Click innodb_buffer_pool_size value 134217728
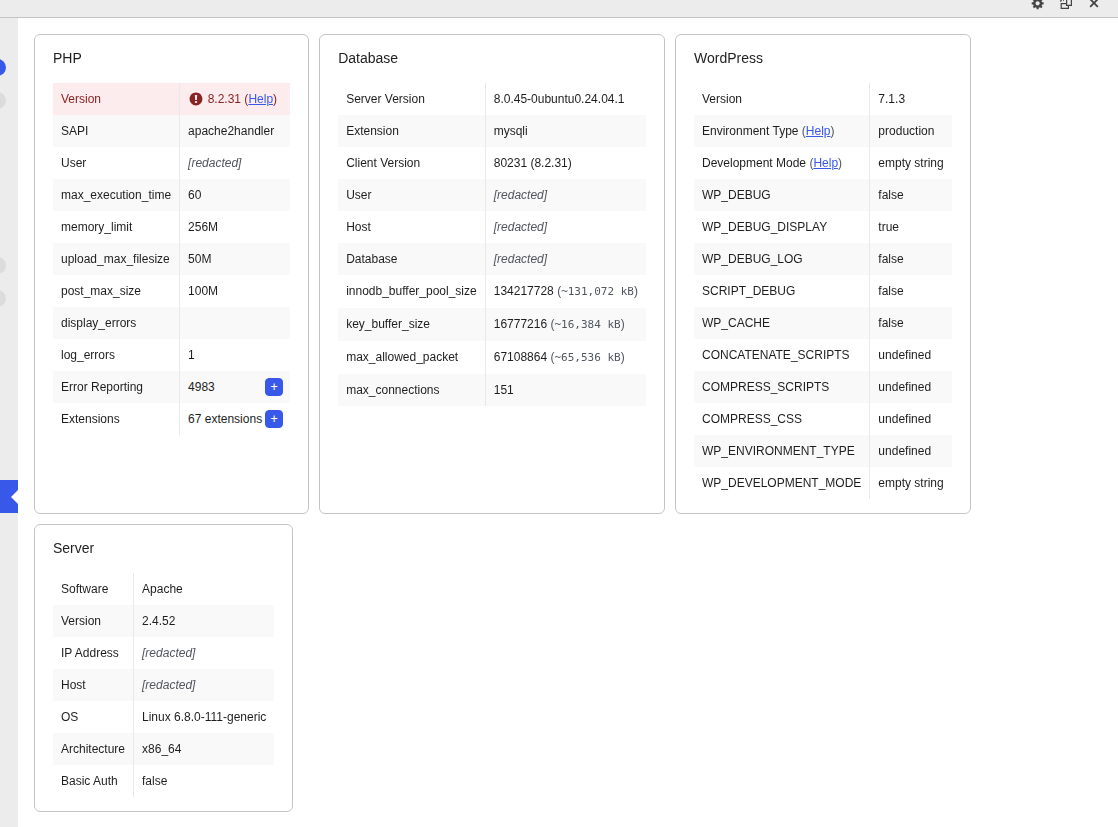 523,291
